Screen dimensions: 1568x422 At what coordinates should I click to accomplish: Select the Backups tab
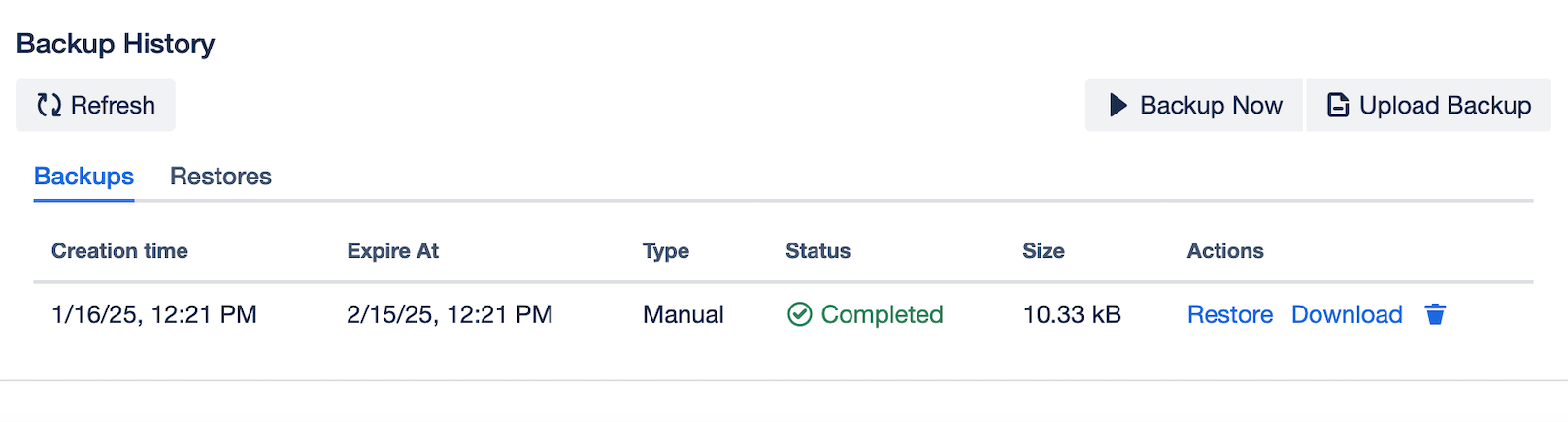[x=83, y=177]
